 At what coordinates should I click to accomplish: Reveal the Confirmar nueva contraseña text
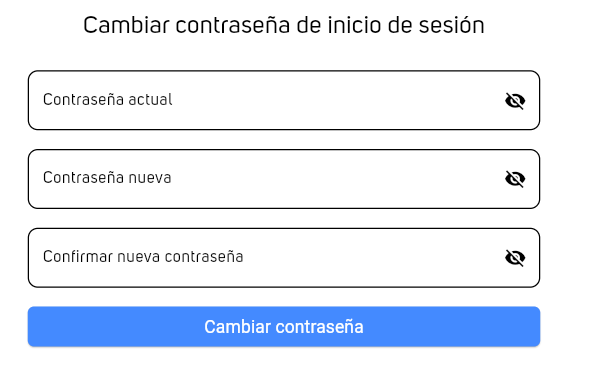coord(515,258)
